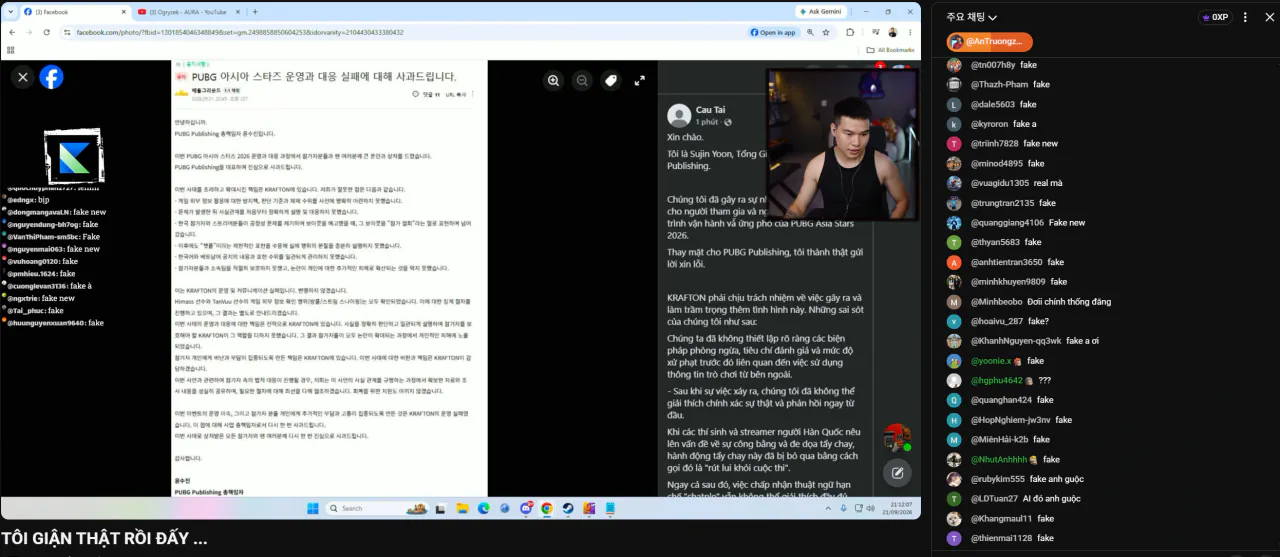1280x557 pixels.
Task: Click chat user @HopNghiem-jw3nv
Action: pyautogui.click(x=1011, y=420)
